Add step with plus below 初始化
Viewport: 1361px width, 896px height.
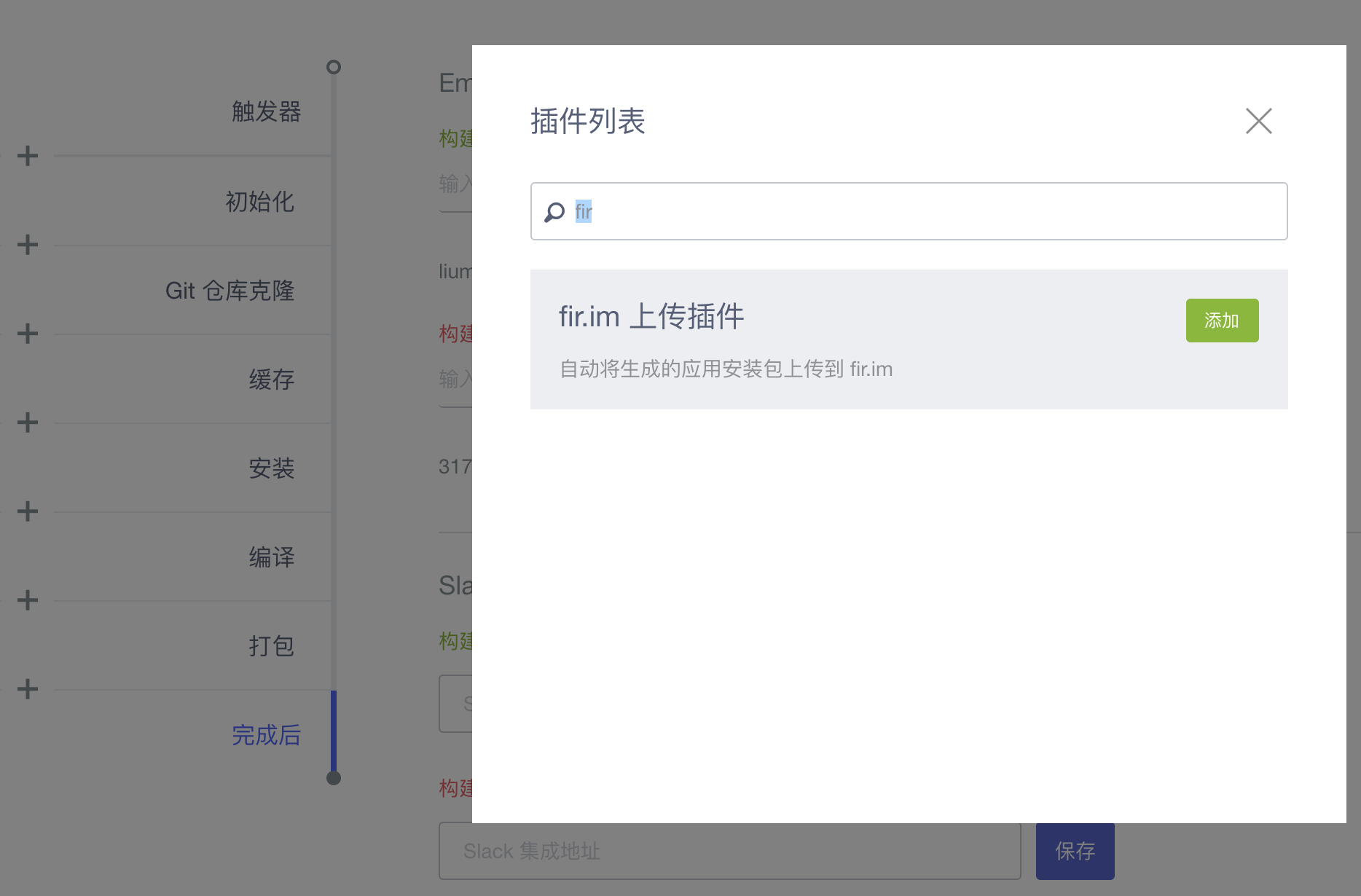[28, 244]
